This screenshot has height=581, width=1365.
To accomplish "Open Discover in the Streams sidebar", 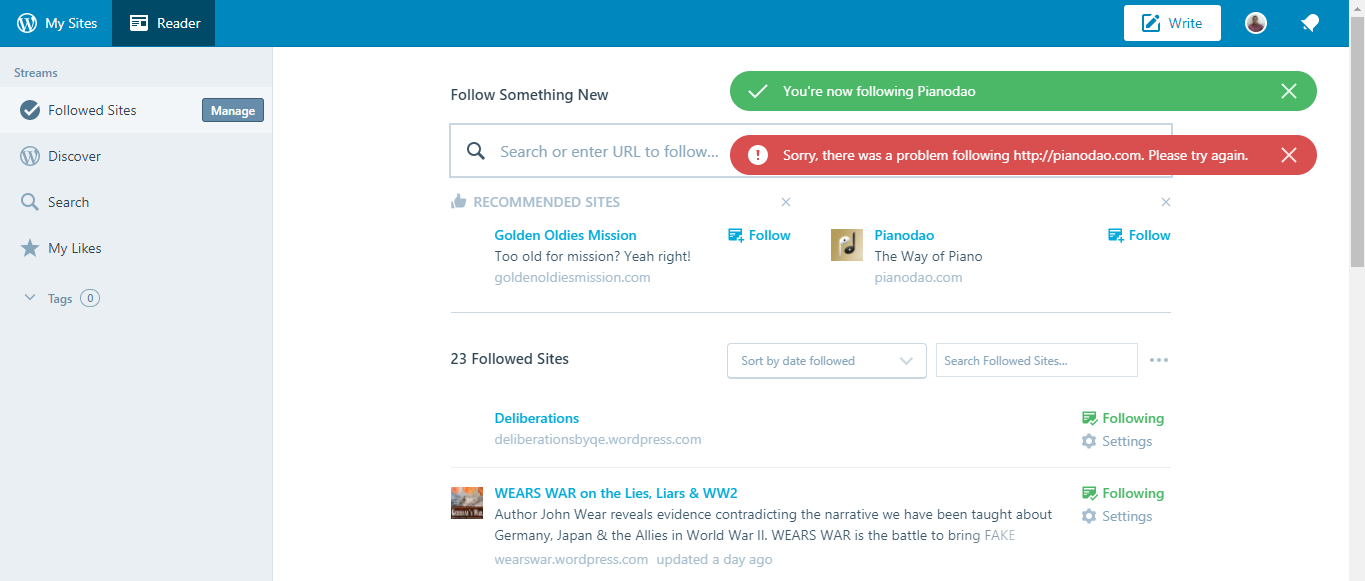I will 74,156.
